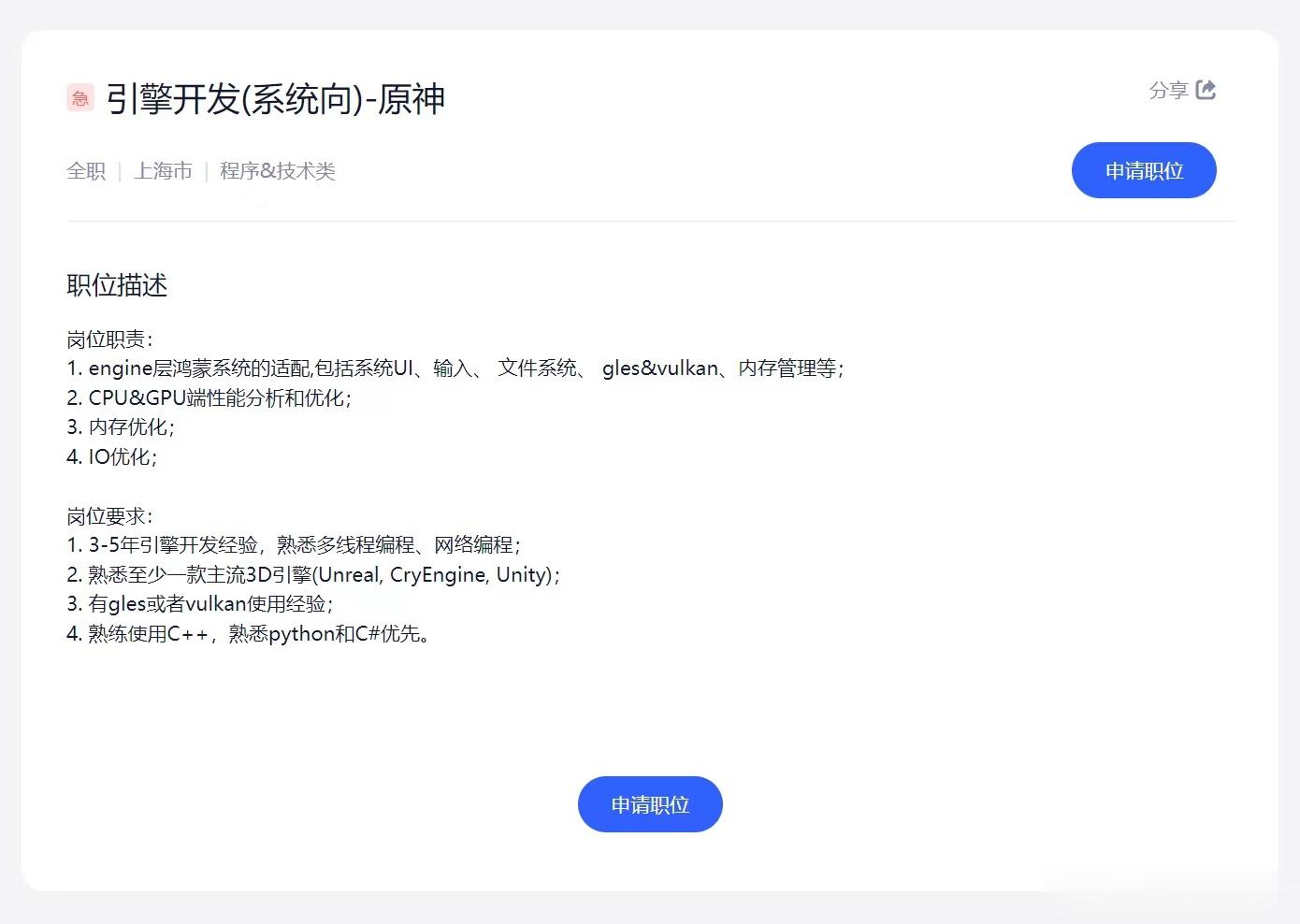Image resolution: width=1300 pixels, height=924 pixels.
Task: Click the 全职 job type tag
Action: click(x=86, y=171)
